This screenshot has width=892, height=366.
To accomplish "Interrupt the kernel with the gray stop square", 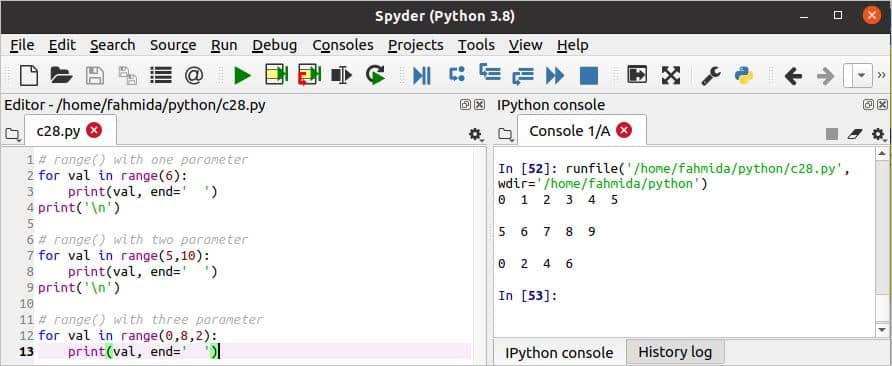I will [x=832, y=134].
